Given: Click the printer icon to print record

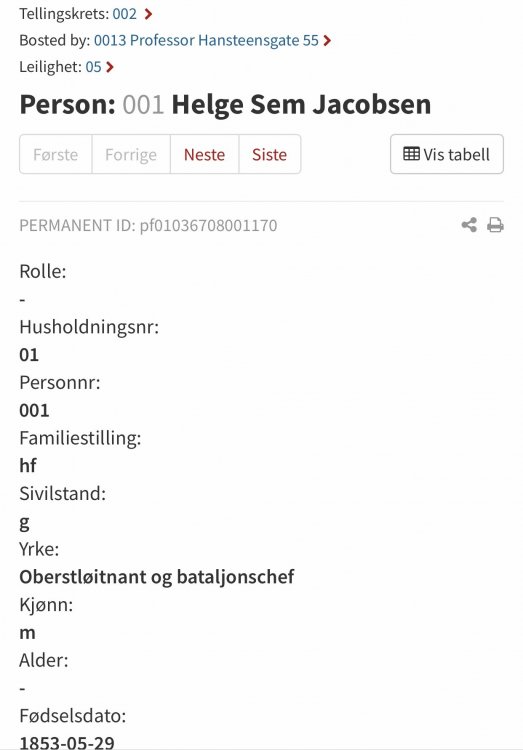Looking at the screenshot, I should pos(495,225).
